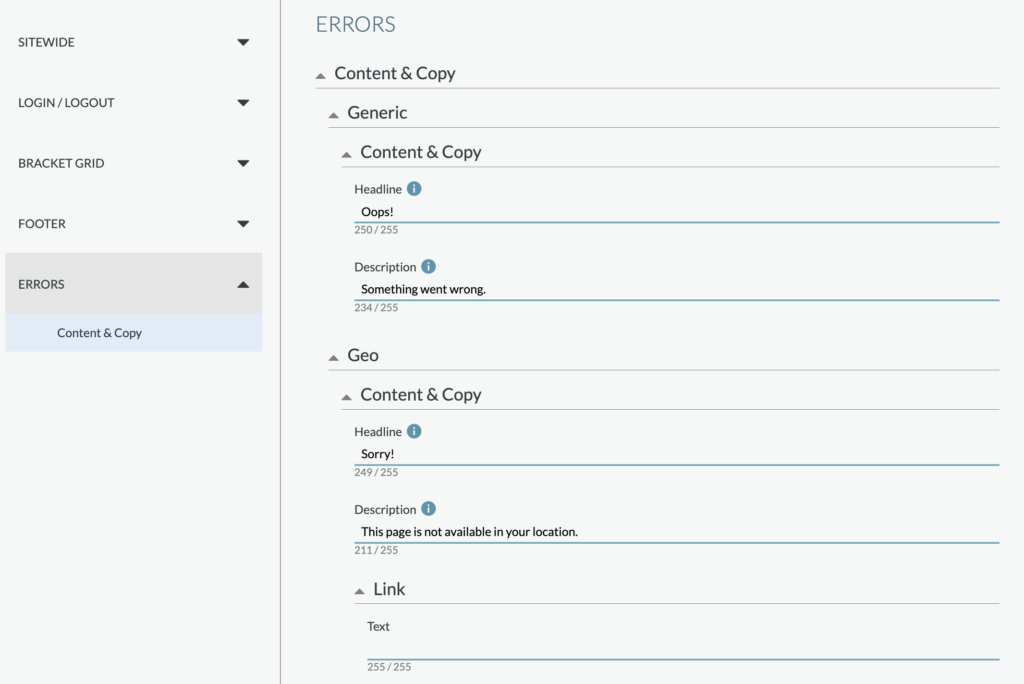Click the Something went wrong description field
1024x684 pixels.
pyautogui.click(x=676, y=290)
